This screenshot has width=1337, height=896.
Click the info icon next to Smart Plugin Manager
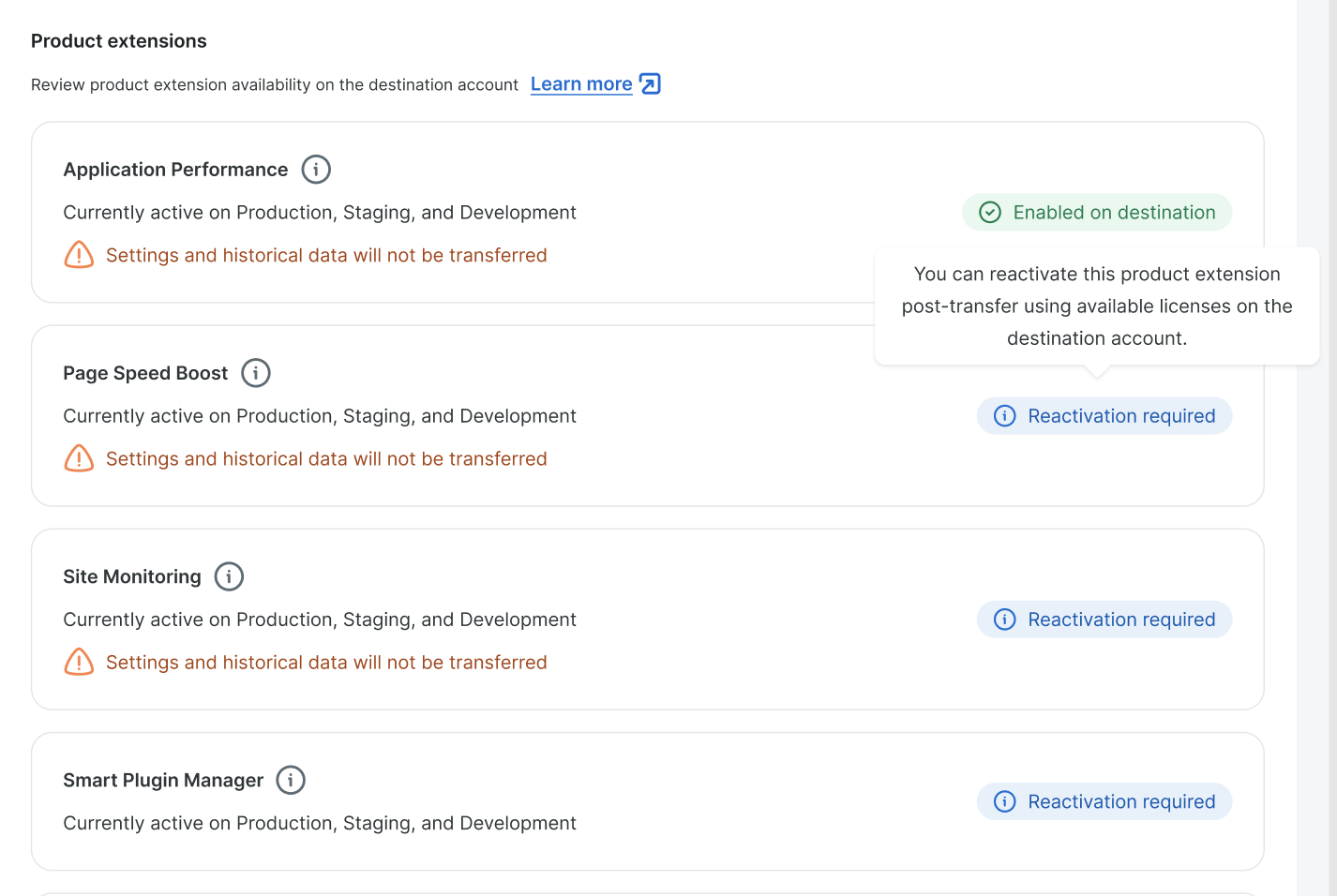(x=291, y=780)
